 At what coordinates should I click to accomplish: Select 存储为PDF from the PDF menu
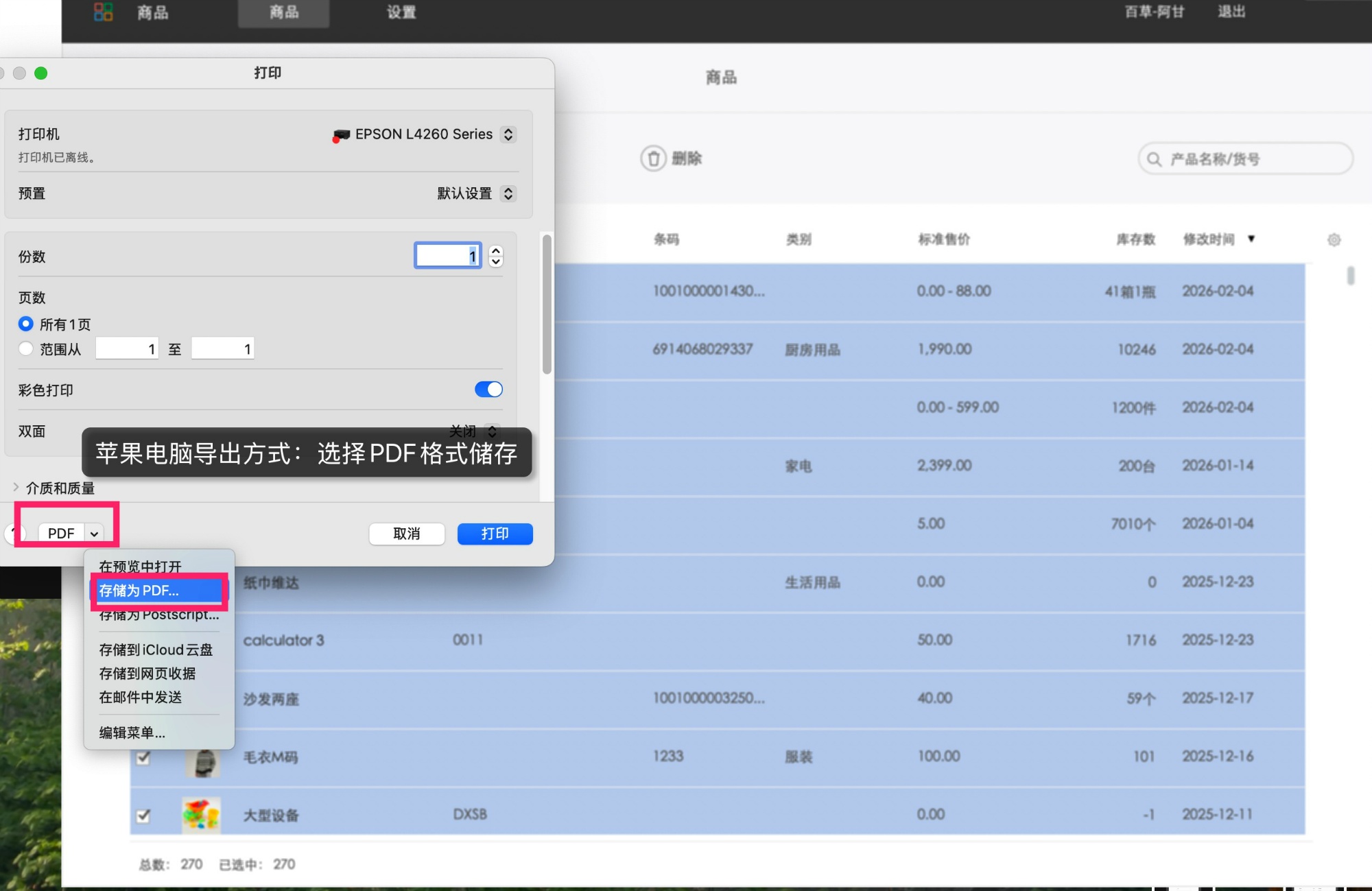coord(139,591)
